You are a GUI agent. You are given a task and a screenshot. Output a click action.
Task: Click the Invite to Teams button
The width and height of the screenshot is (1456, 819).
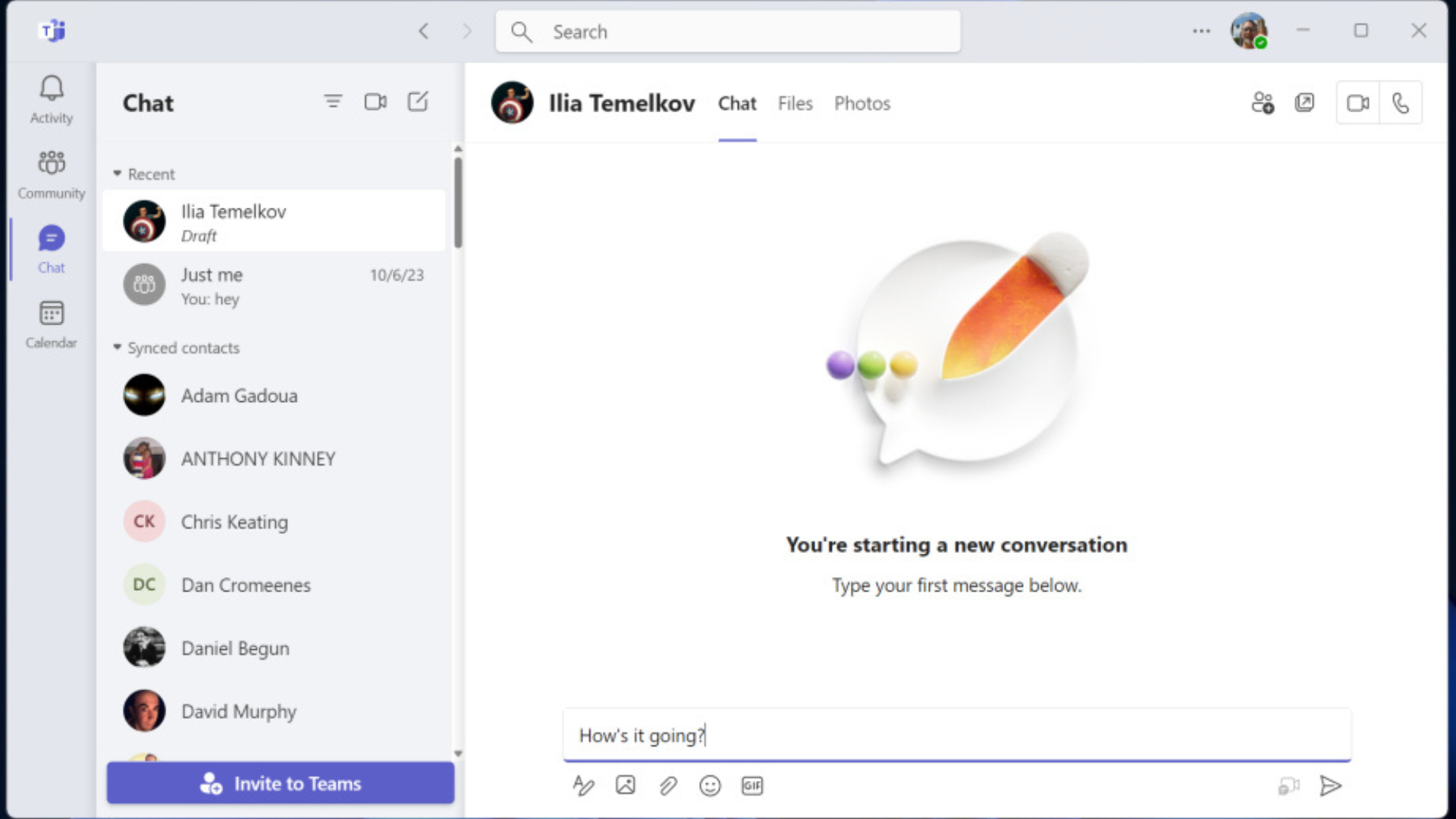tap(281, 783)
